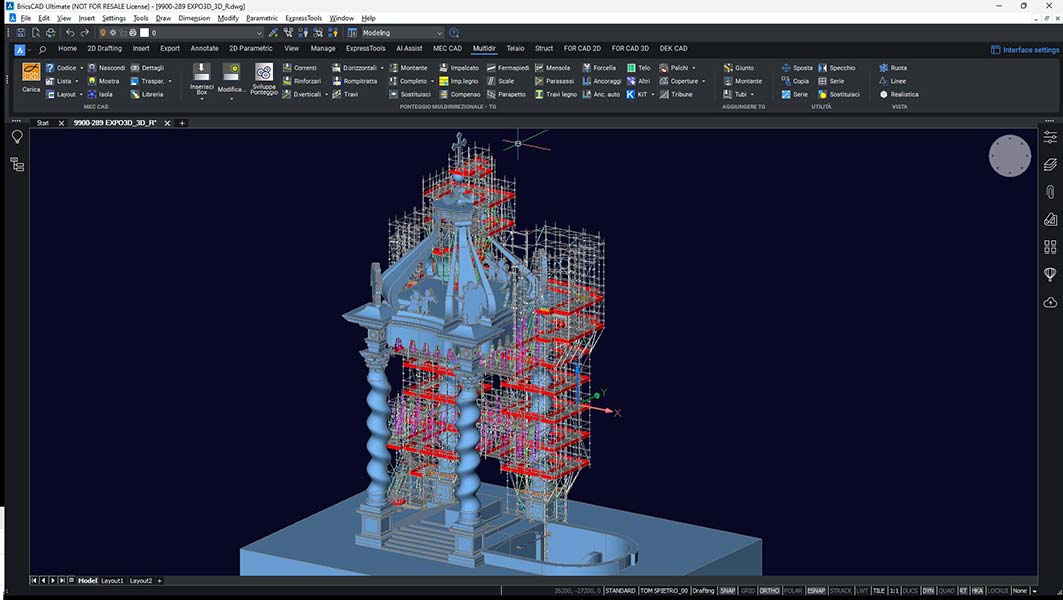Switch to the Multidir ribbon tab

[483, 48]
